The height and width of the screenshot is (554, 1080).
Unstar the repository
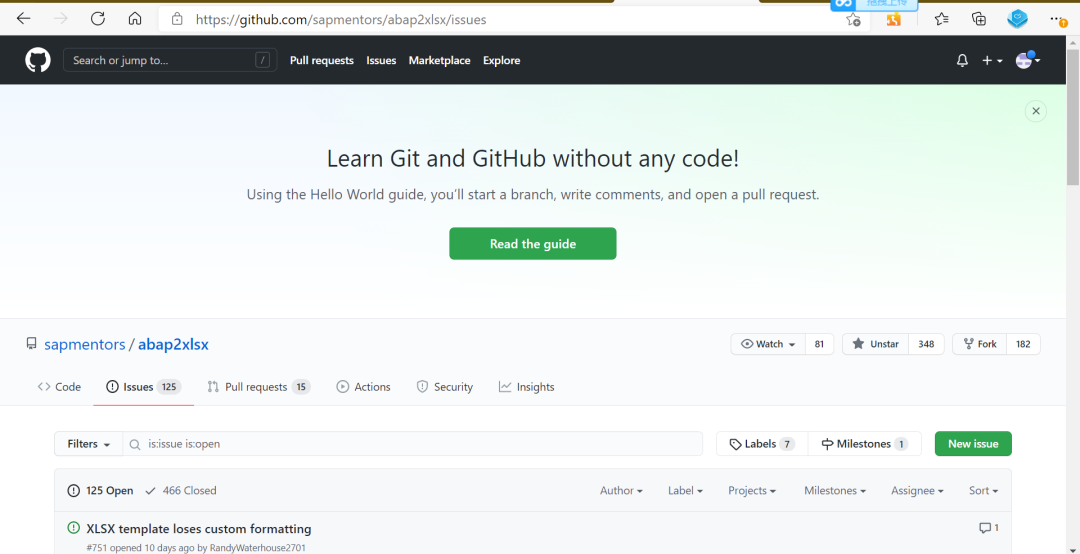(875, 344)
